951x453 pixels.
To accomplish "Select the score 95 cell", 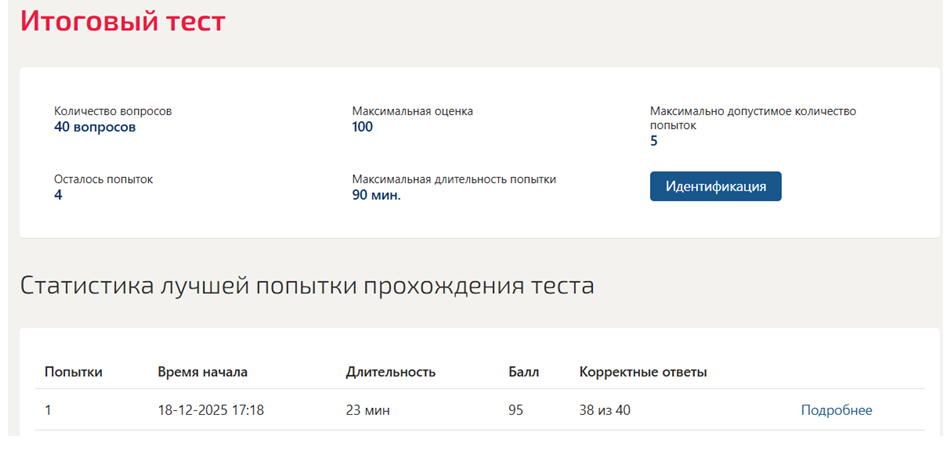I will tap(516, 411).
